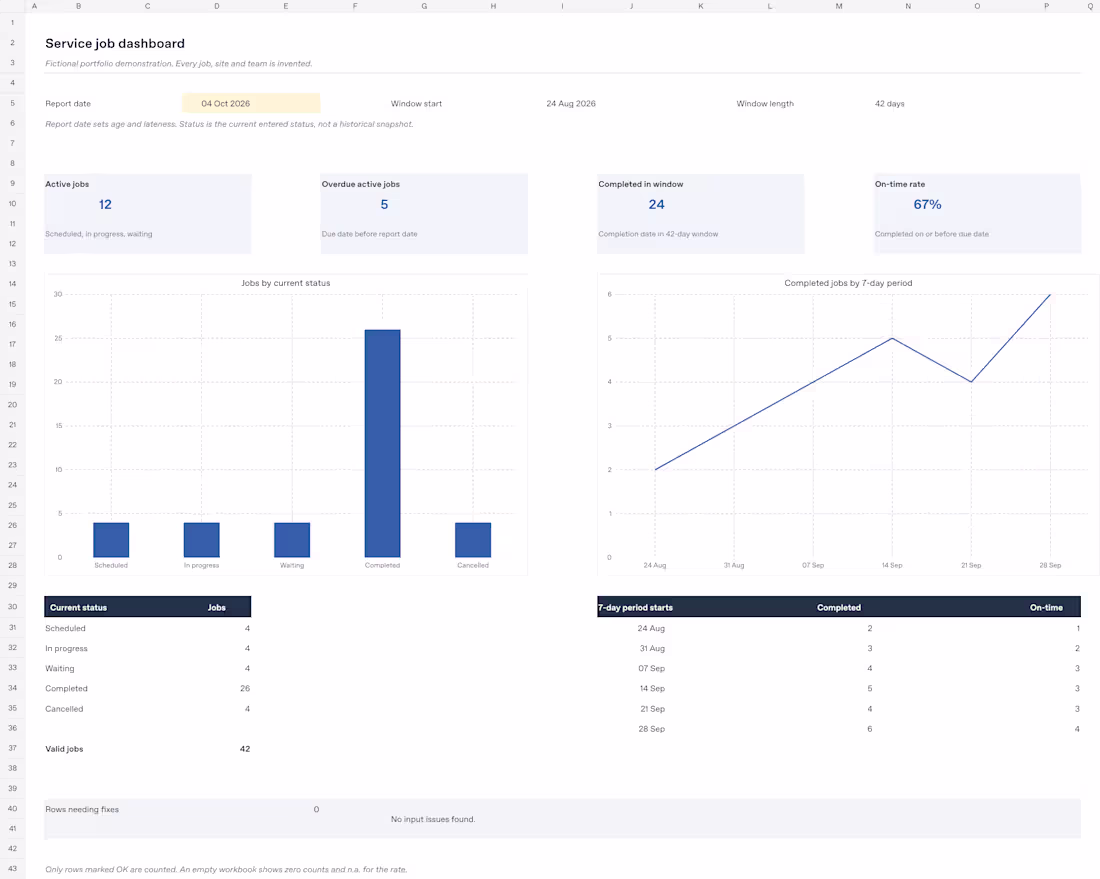This screenshot has width=1100, height=879.
Task: Click the 'Current status' table header
Action: (78, 608)
